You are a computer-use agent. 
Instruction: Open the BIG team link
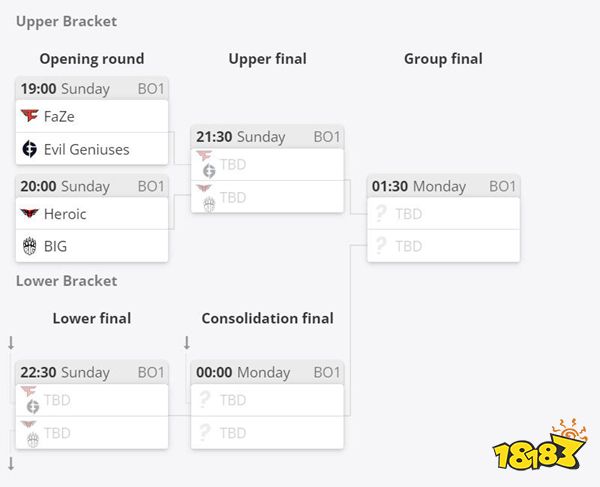coord(55,246)
